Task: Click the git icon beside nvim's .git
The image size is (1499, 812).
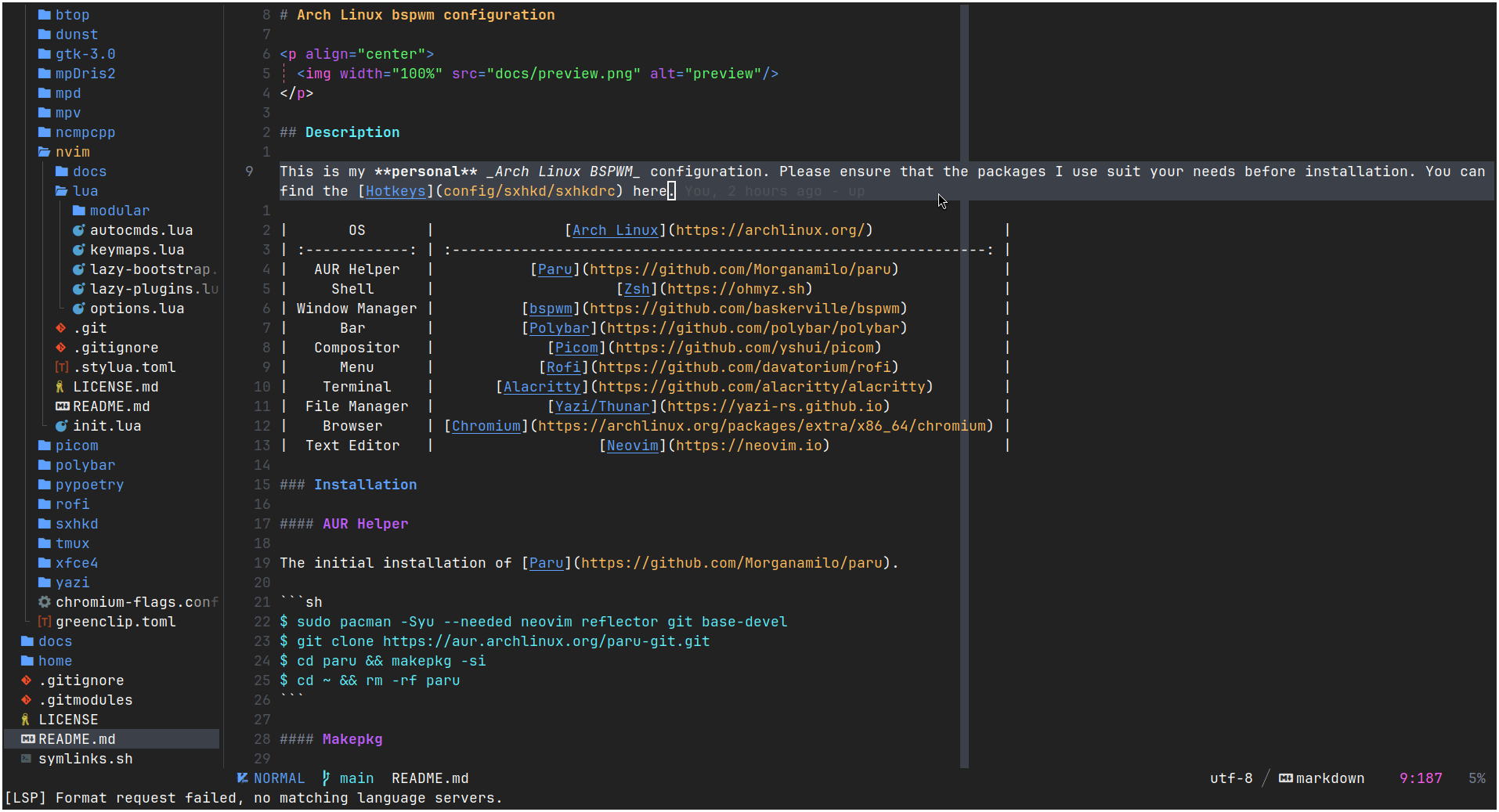Action: click(x=61, y=328)
